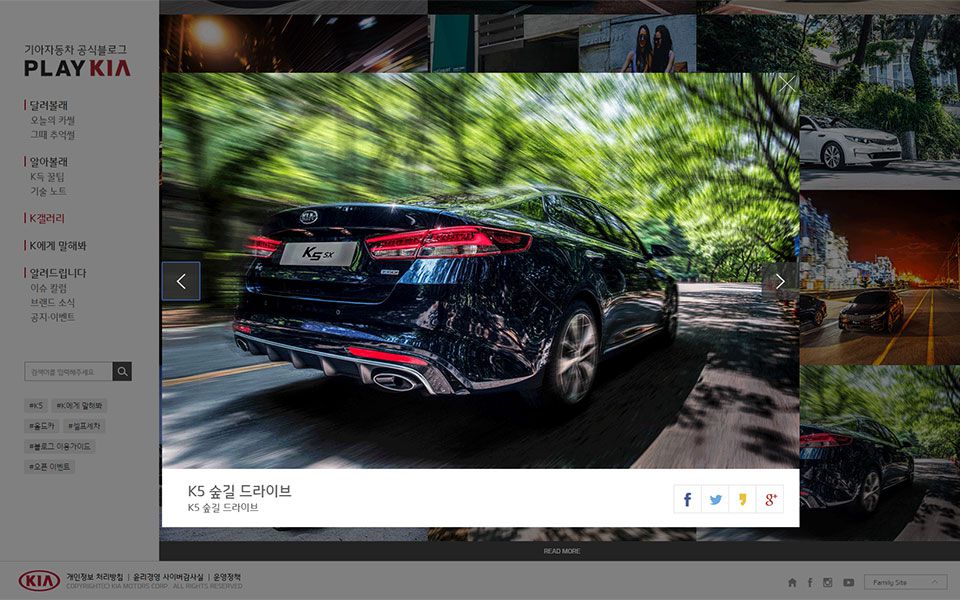Open Kia's Instagram icon in footer

827,582
